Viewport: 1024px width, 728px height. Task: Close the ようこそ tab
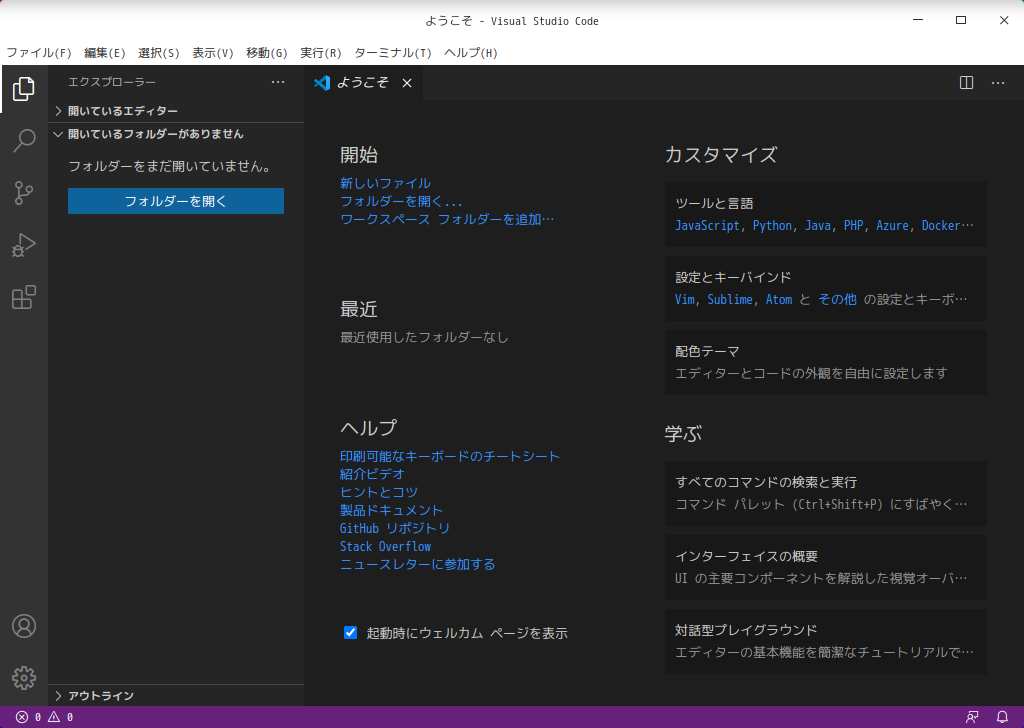pos(407,83)
